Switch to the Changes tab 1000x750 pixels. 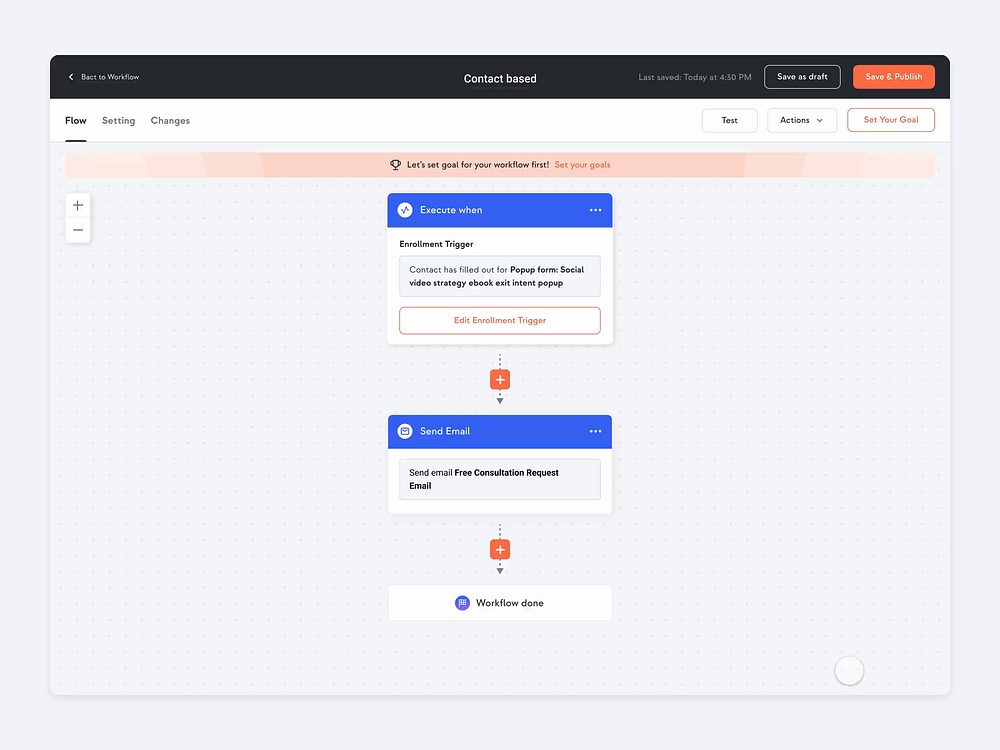click(170, 120)
